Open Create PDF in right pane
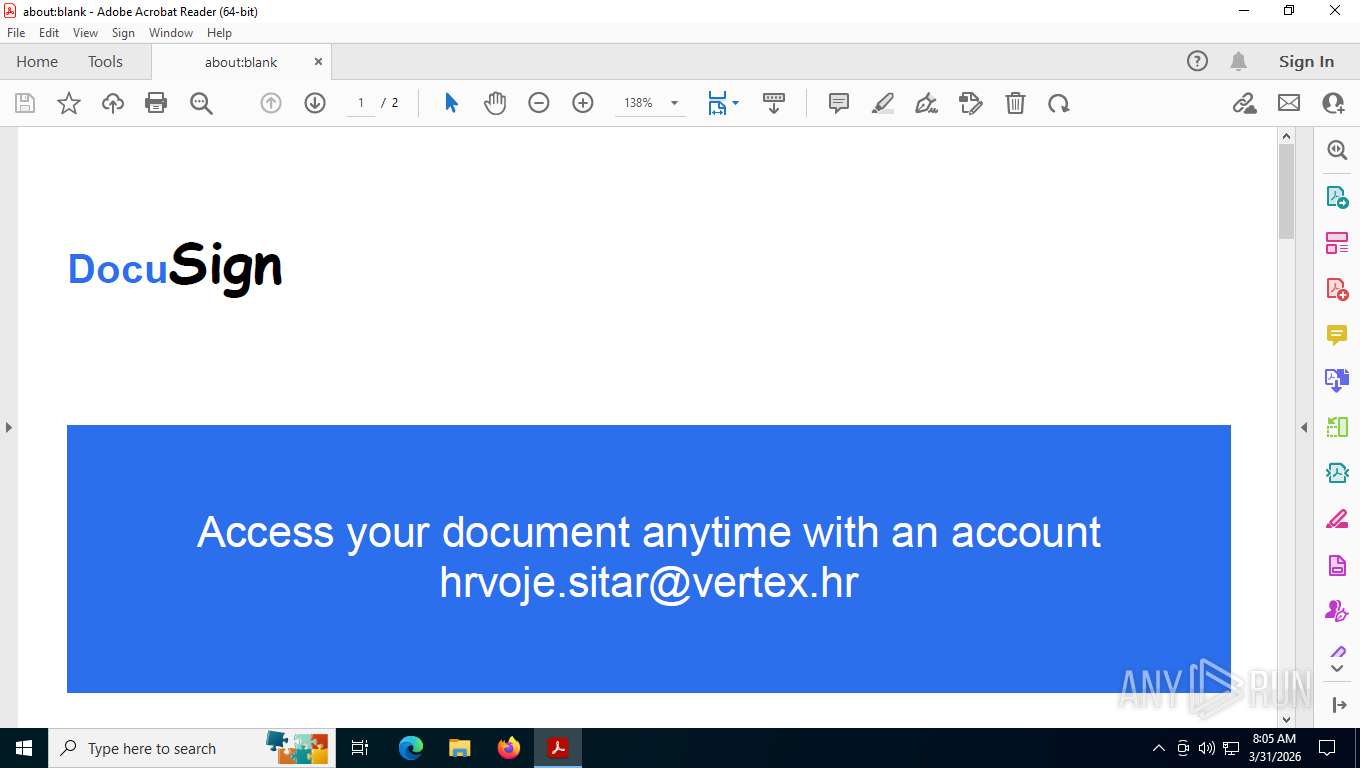This screenshot has width=1360, height=768. coord(1337,289)
